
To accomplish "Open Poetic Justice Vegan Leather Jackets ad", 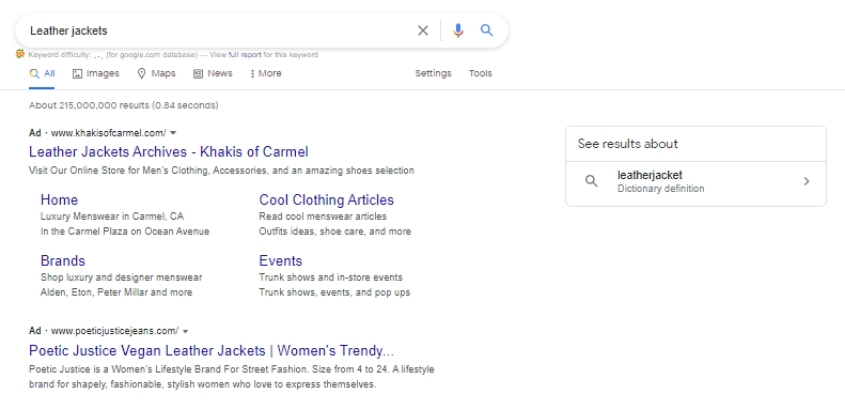I will 212,351.
